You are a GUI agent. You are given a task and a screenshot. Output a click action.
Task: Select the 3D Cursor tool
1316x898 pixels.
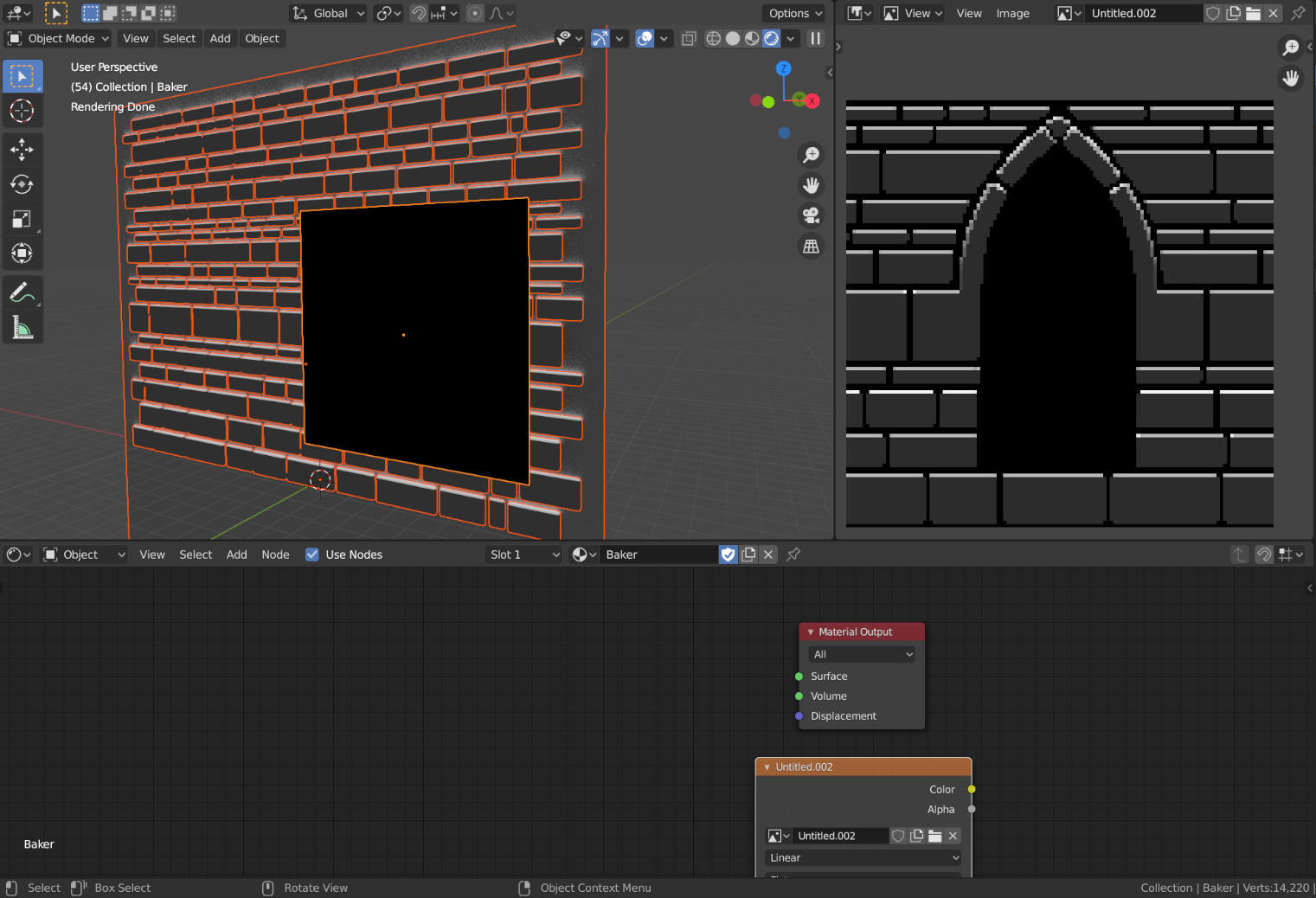pyautogui.click(x=22, y=111)
